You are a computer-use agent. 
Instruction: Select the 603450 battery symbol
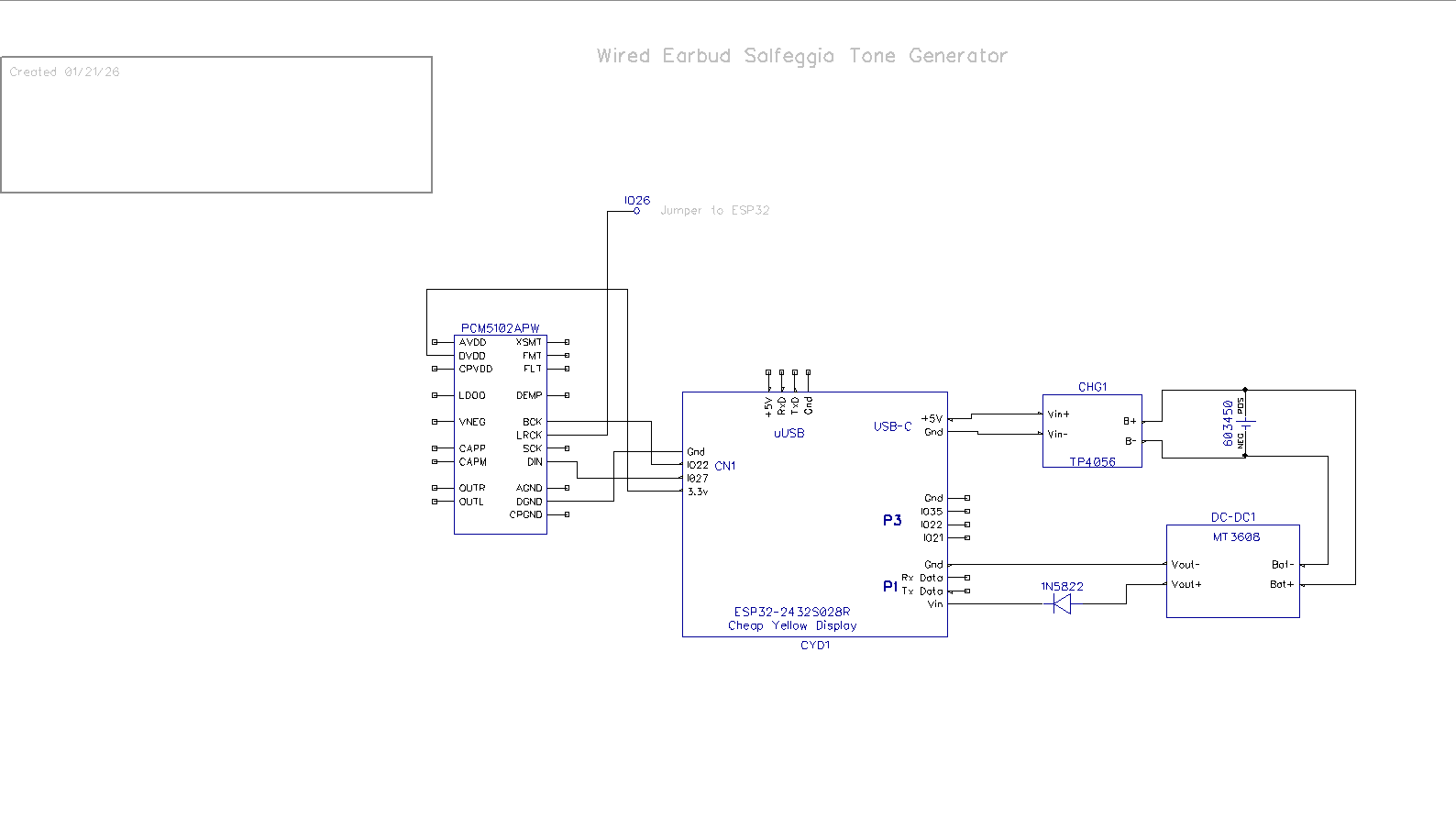click(x=1245, y=423)
